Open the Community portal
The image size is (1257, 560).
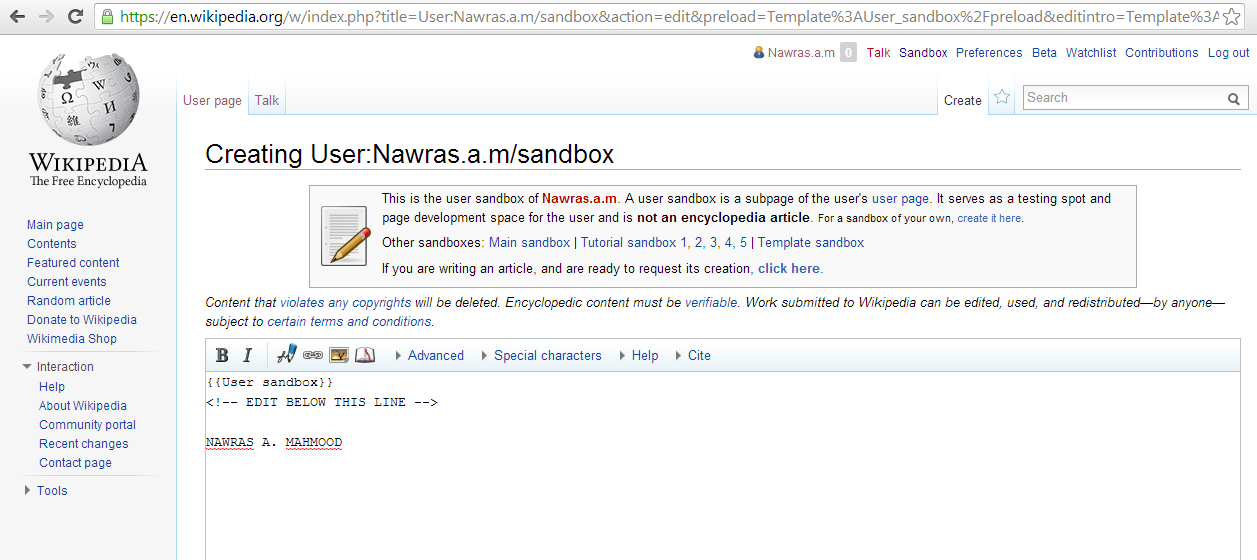(x=87, y=425)
